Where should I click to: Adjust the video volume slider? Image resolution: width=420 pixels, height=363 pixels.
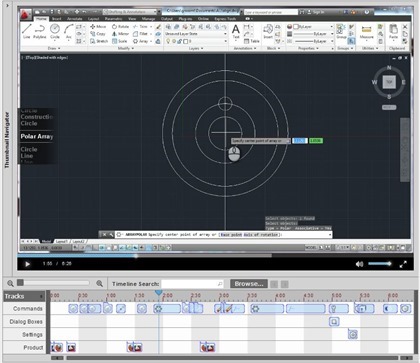380,264
